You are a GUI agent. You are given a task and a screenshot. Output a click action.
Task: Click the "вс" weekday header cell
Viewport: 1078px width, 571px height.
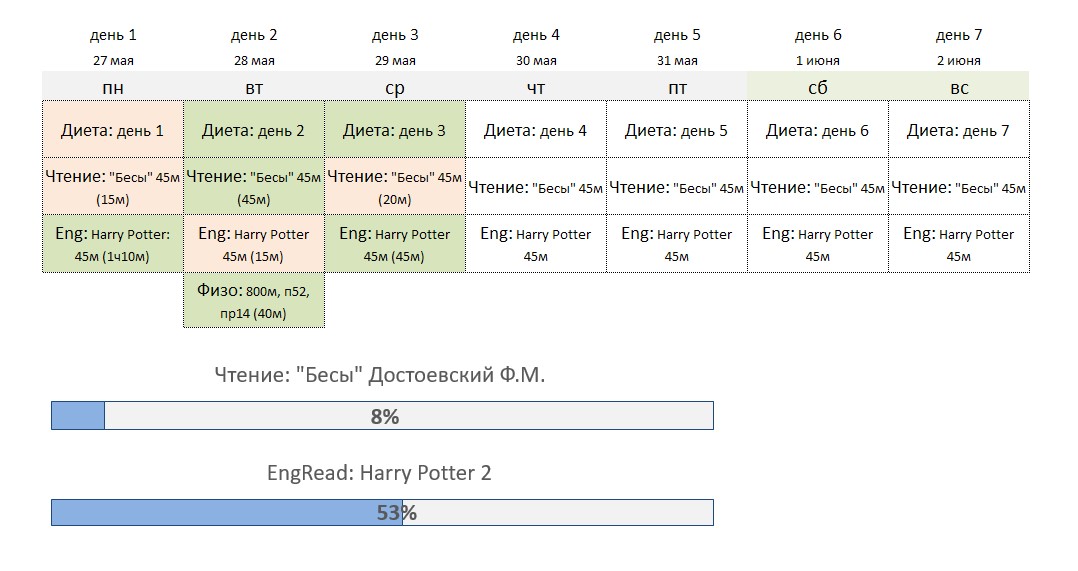[x=958, y=87]
